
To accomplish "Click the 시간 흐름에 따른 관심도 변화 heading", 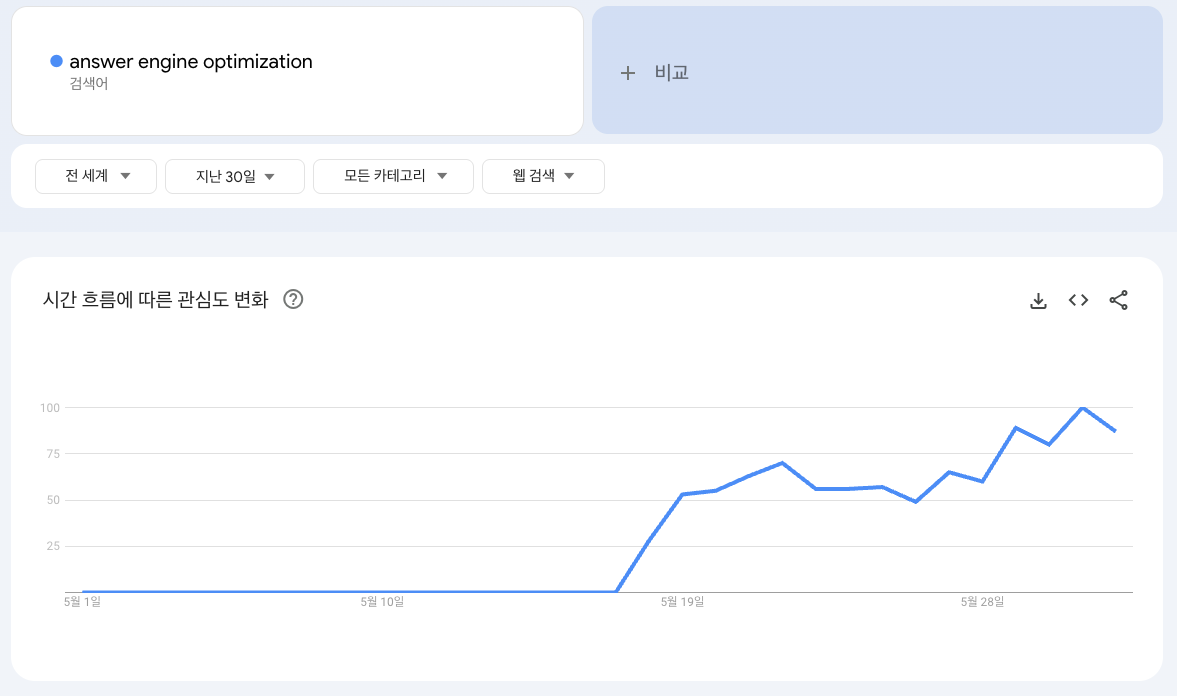I will click(x=156, y=300).
